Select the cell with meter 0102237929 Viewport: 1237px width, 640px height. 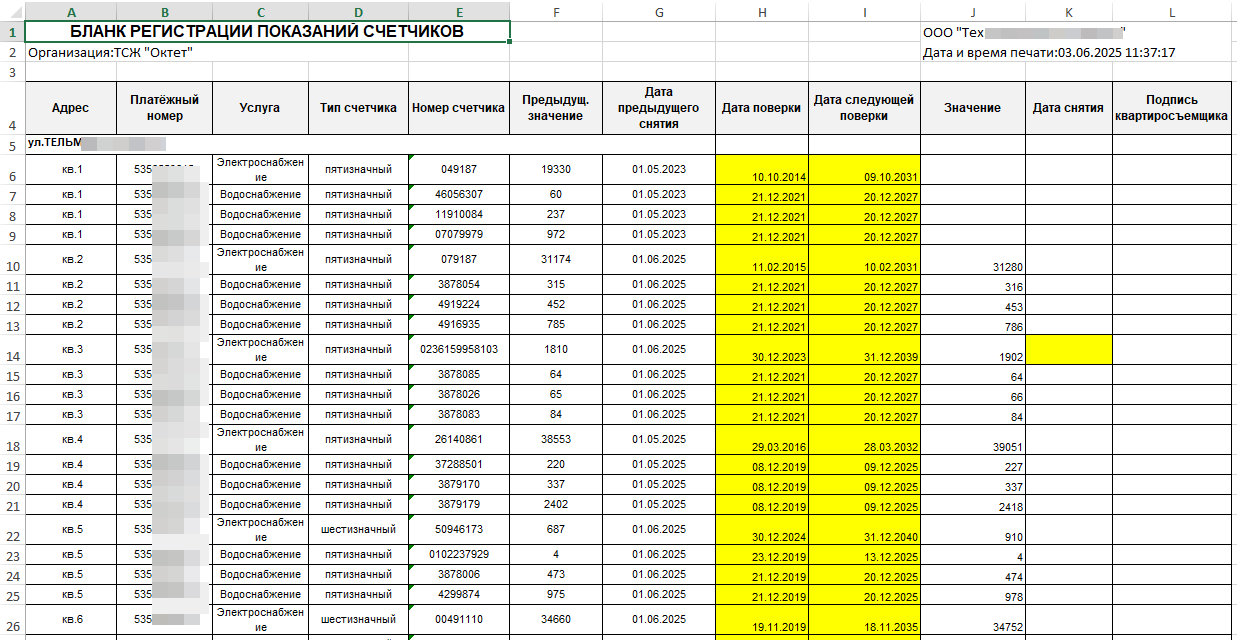tap(459, 554)
